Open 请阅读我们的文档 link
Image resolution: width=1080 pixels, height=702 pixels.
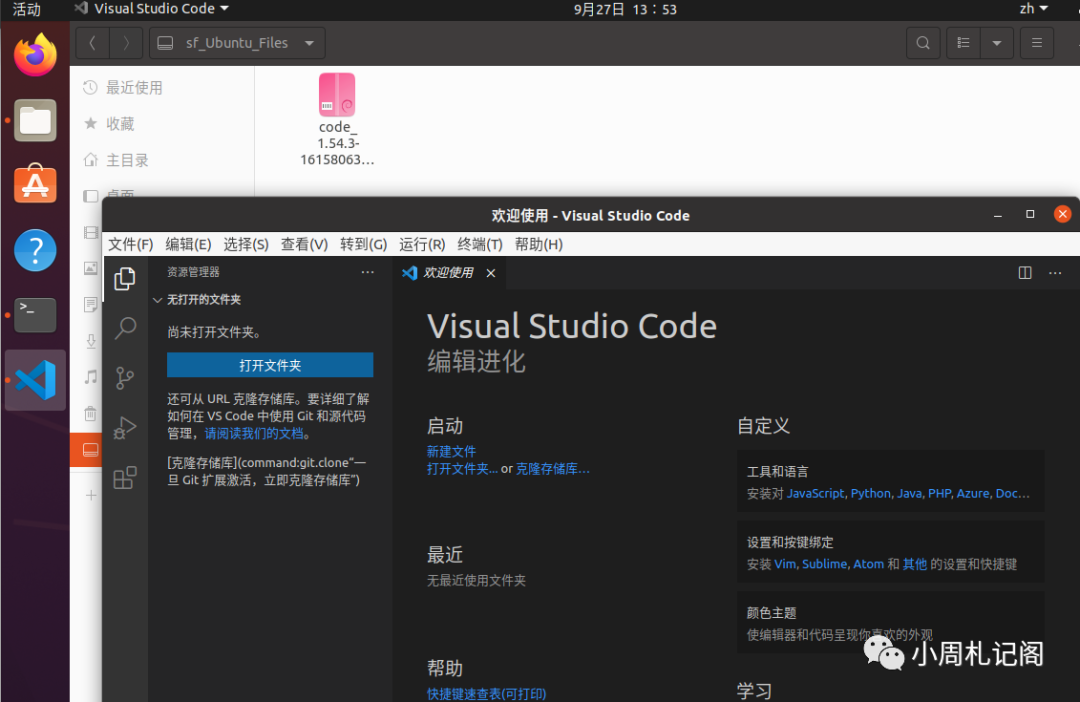pyautogui.click(x=254, y=433)
